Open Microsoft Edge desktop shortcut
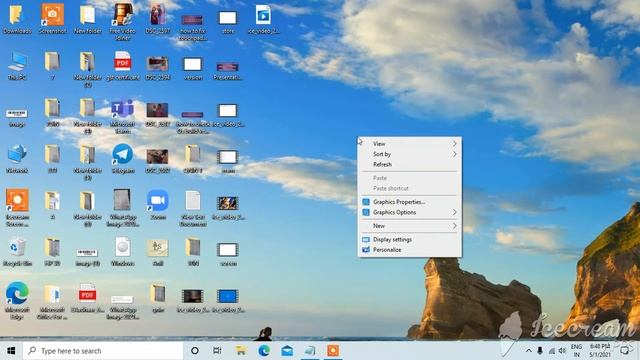This screenshot has height=360, width=640. click(17, 300)
